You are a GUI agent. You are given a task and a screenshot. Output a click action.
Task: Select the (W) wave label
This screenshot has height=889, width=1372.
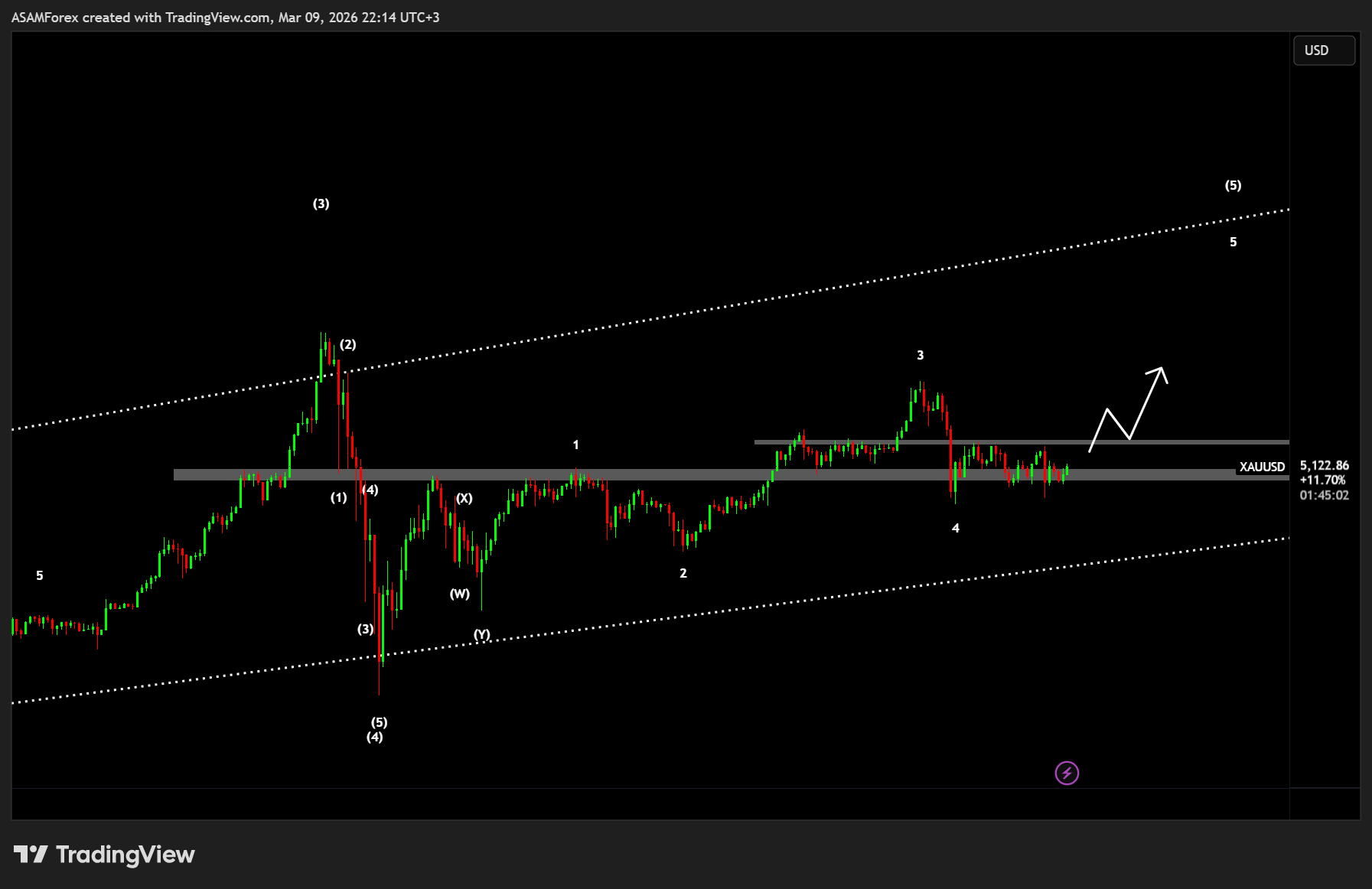point(460,594)
